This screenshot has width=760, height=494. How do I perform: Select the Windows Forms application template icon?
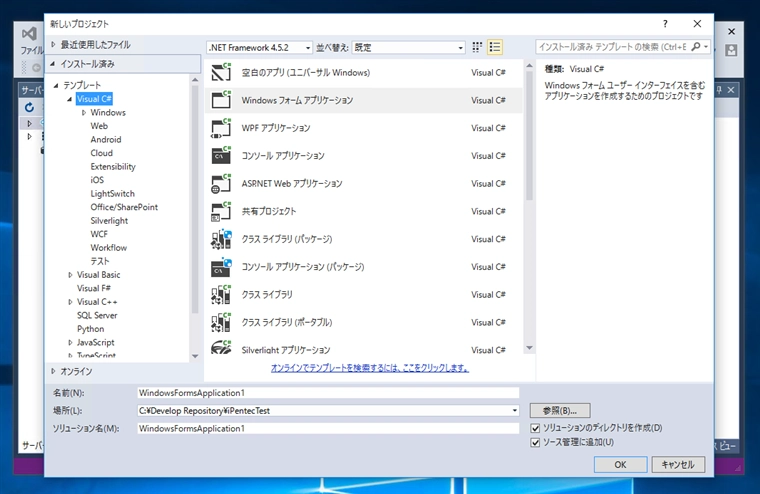[221, 100]
